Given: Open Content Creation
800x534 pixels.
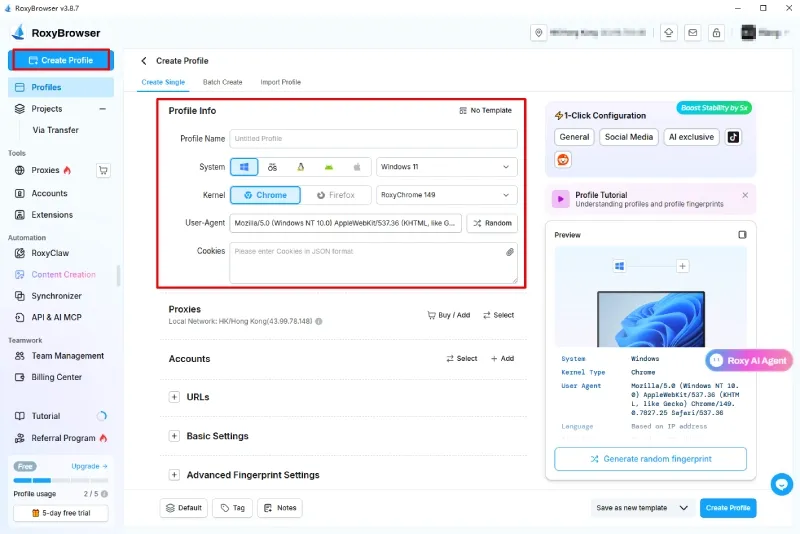Looking at the screenshot, I should (63, 274).
